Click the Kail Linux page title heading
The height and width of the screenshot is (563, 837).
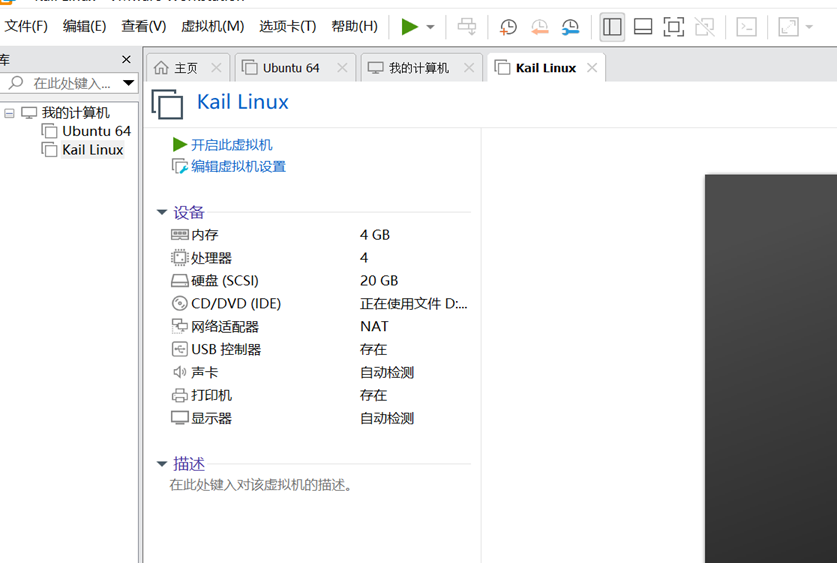tap(243, 101)
